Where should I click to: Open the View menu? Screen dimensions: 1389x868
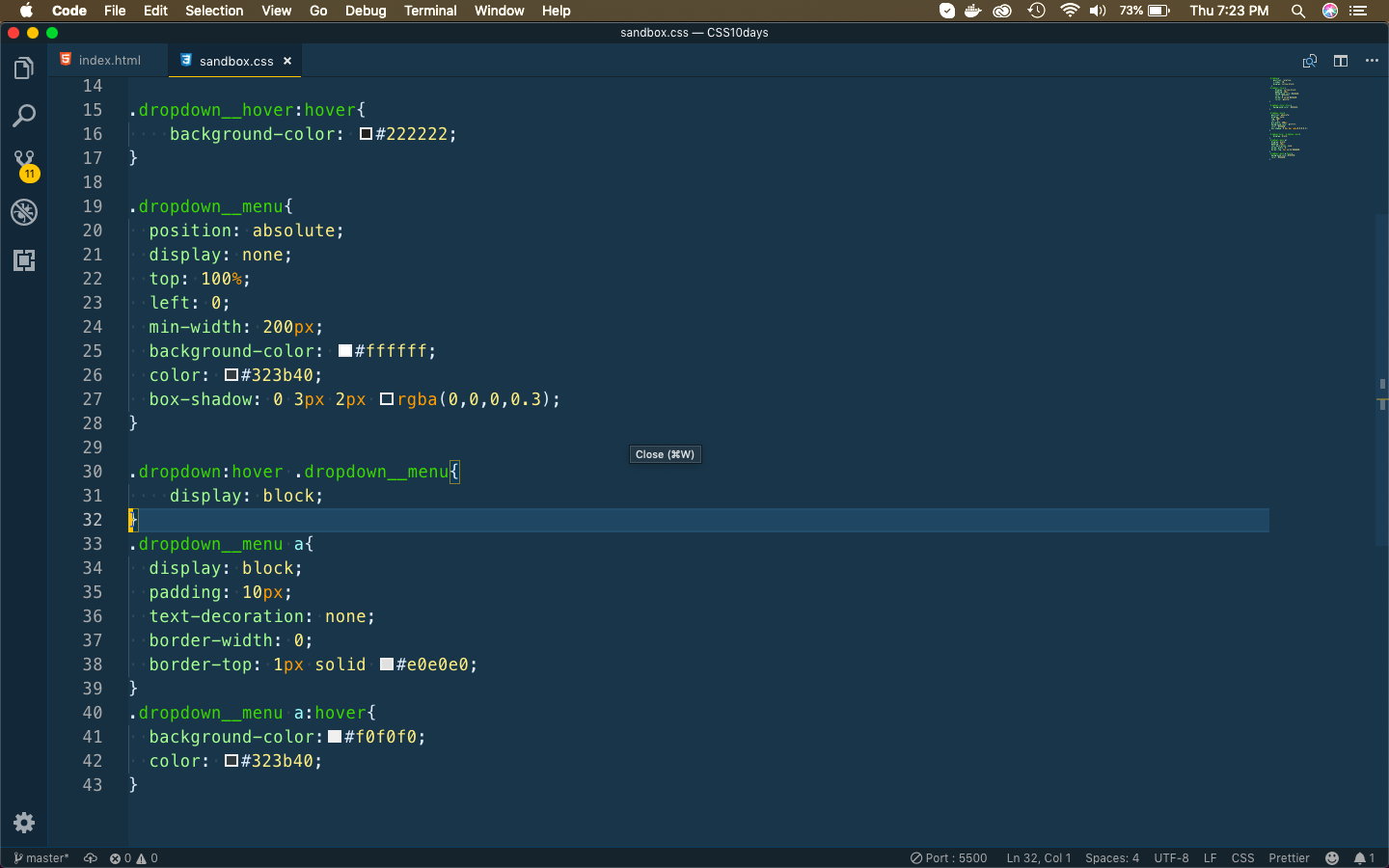(276, 11)
